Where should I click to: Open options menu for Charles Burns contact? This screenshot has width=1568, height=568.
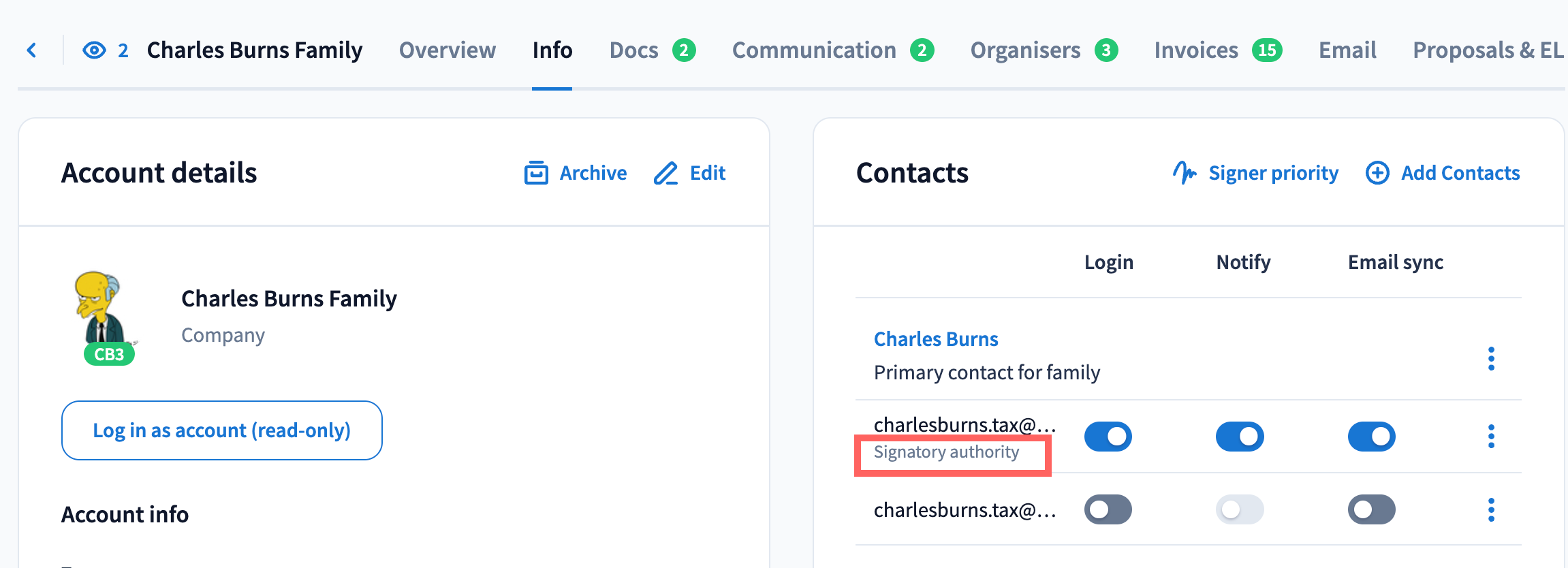pyautogui.click(x=1491, y=358)
